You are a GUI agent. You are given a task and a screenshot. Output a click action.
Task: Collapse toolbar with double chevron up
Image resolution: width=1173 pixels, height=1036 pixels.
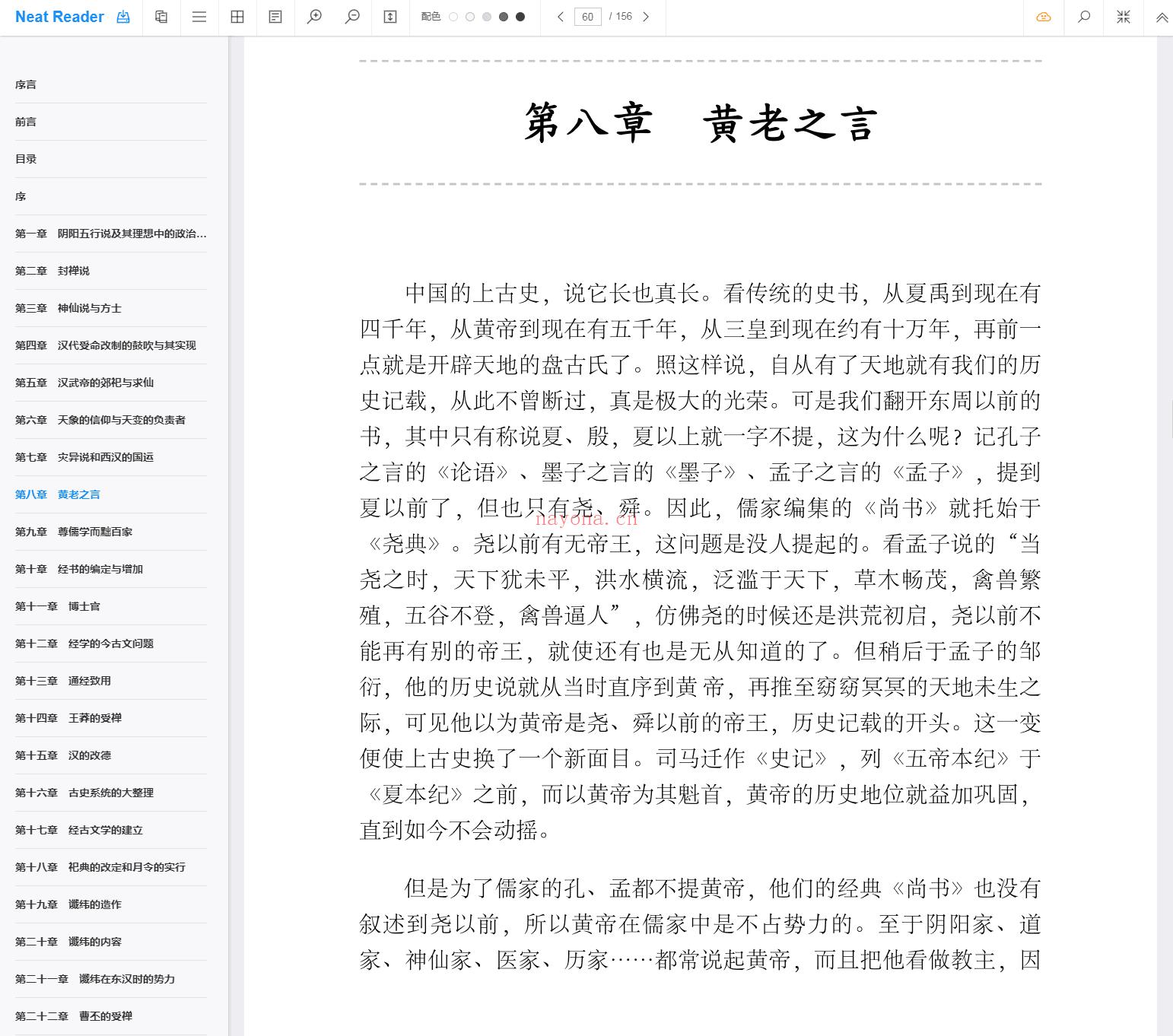click(x=1162, y=17)
